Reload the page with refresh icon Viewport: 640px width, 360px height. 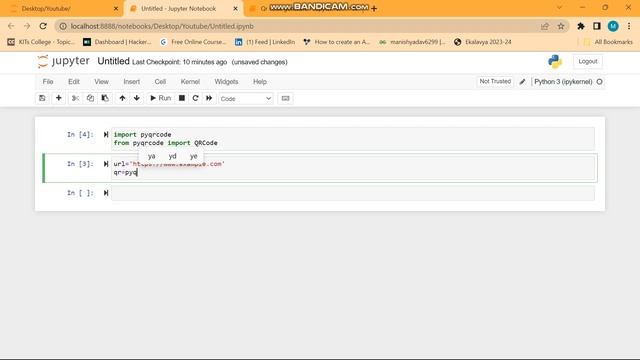coord(43,26)
